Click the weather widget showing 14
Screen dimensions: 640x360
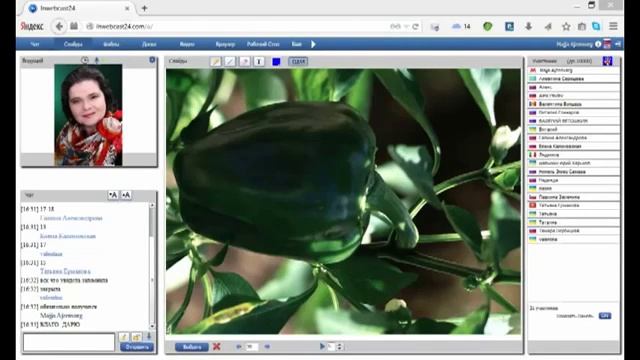pos(461,27)
